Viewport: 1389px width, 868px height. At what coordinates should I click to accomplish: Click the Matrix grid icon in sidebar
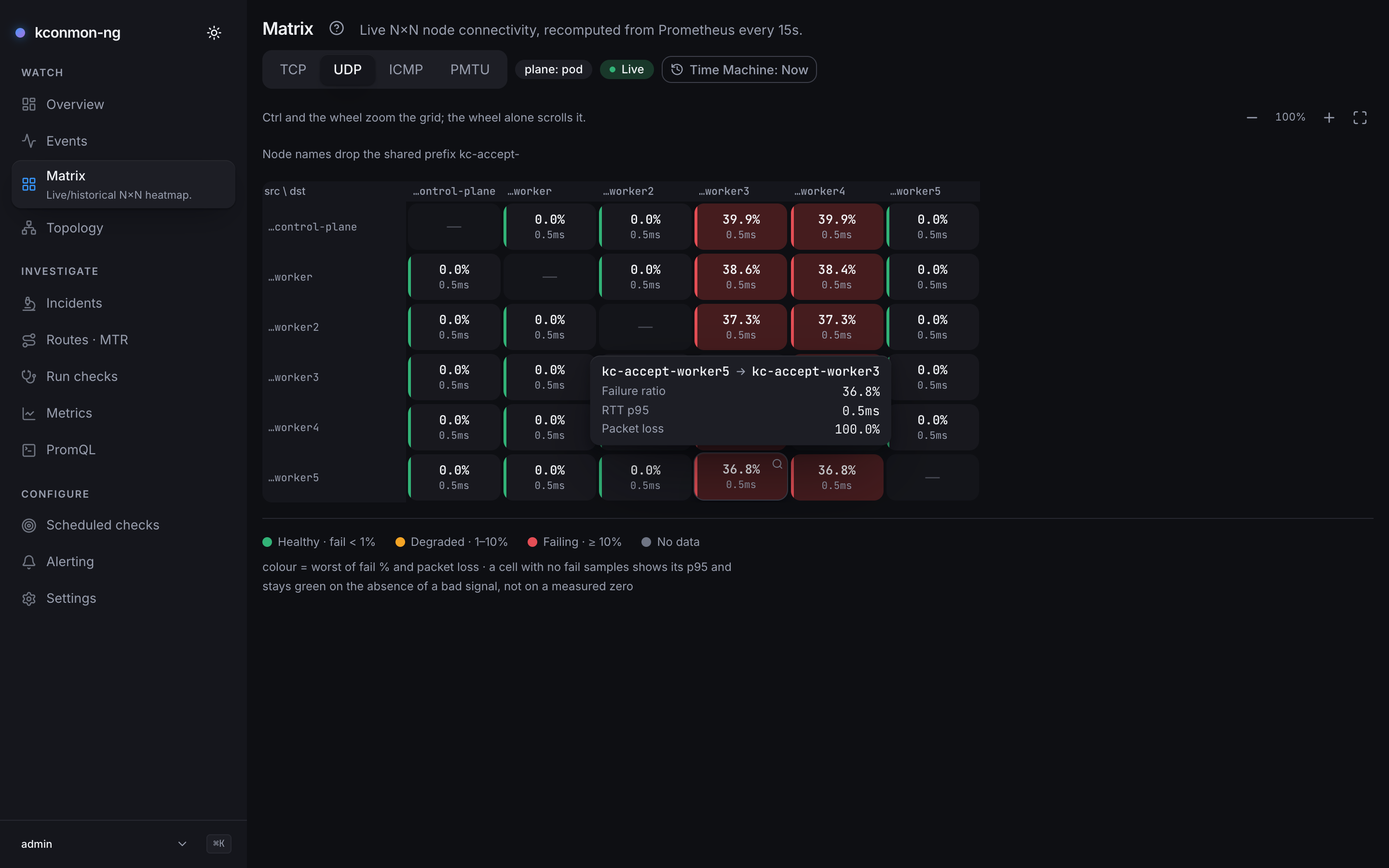click(29, 184)
